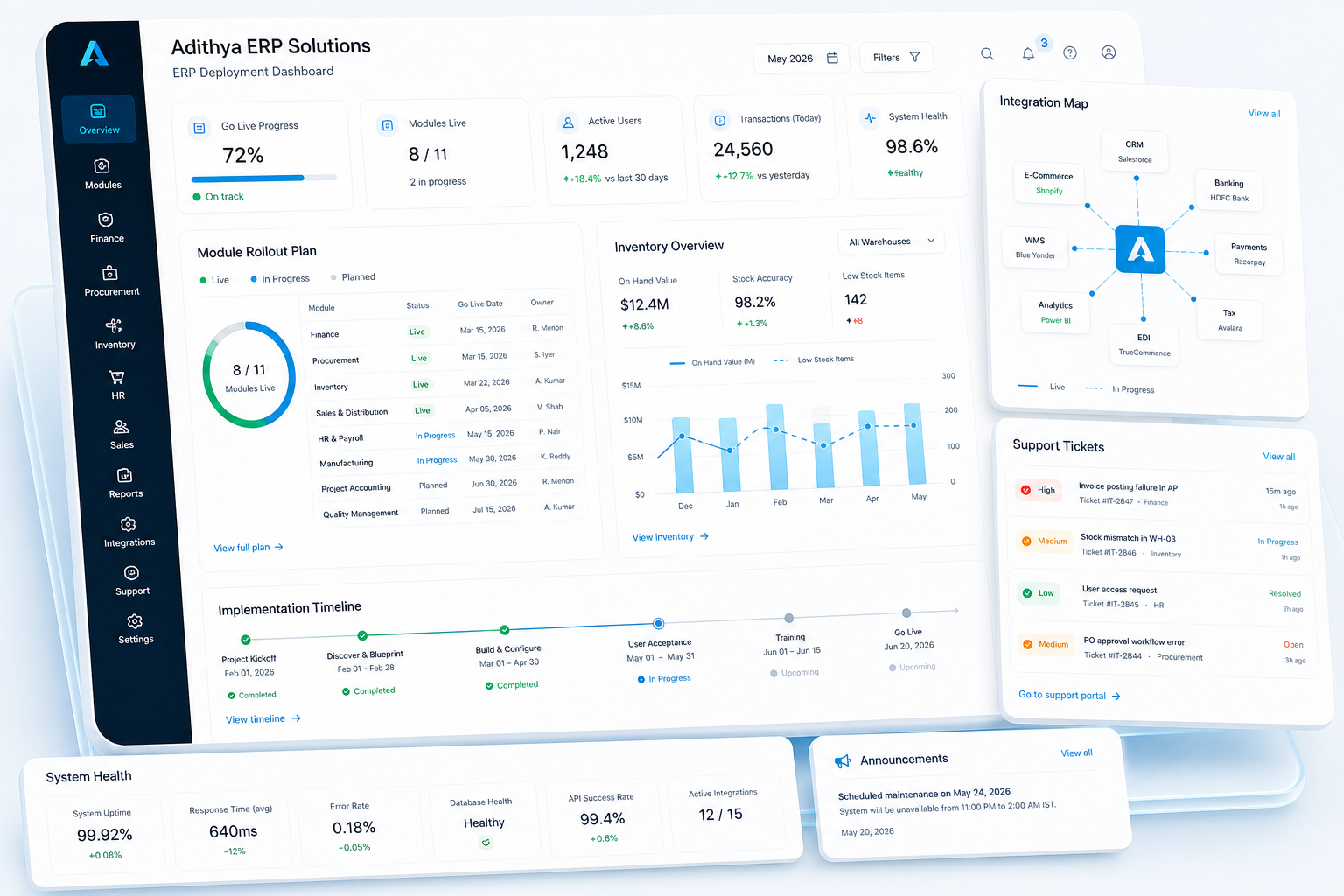Click the Go to support portal link
The image size is (1344, 896).
click(x=1069, y=696)
